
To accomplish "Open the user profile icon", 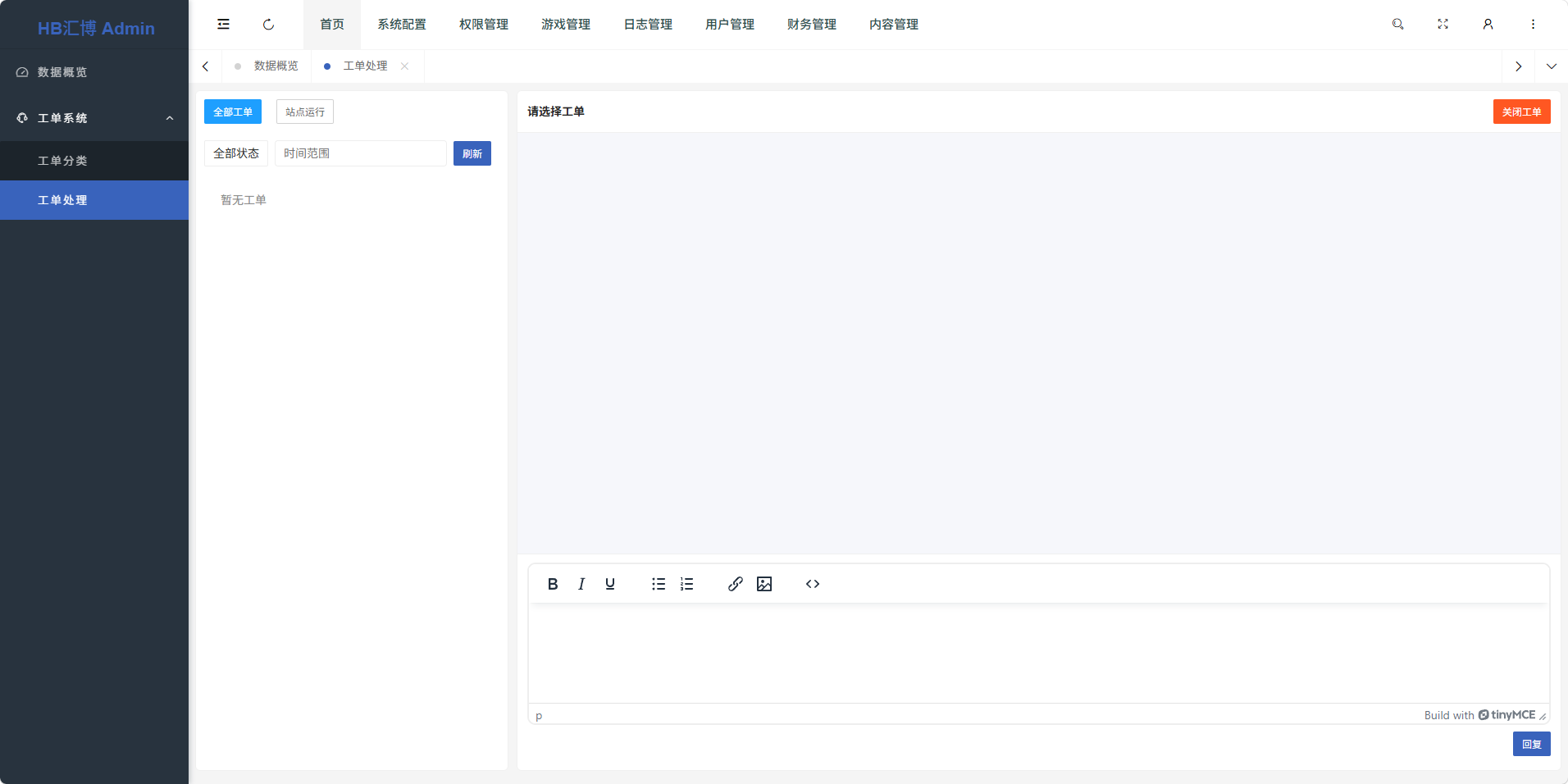I will pos(1488,25).
